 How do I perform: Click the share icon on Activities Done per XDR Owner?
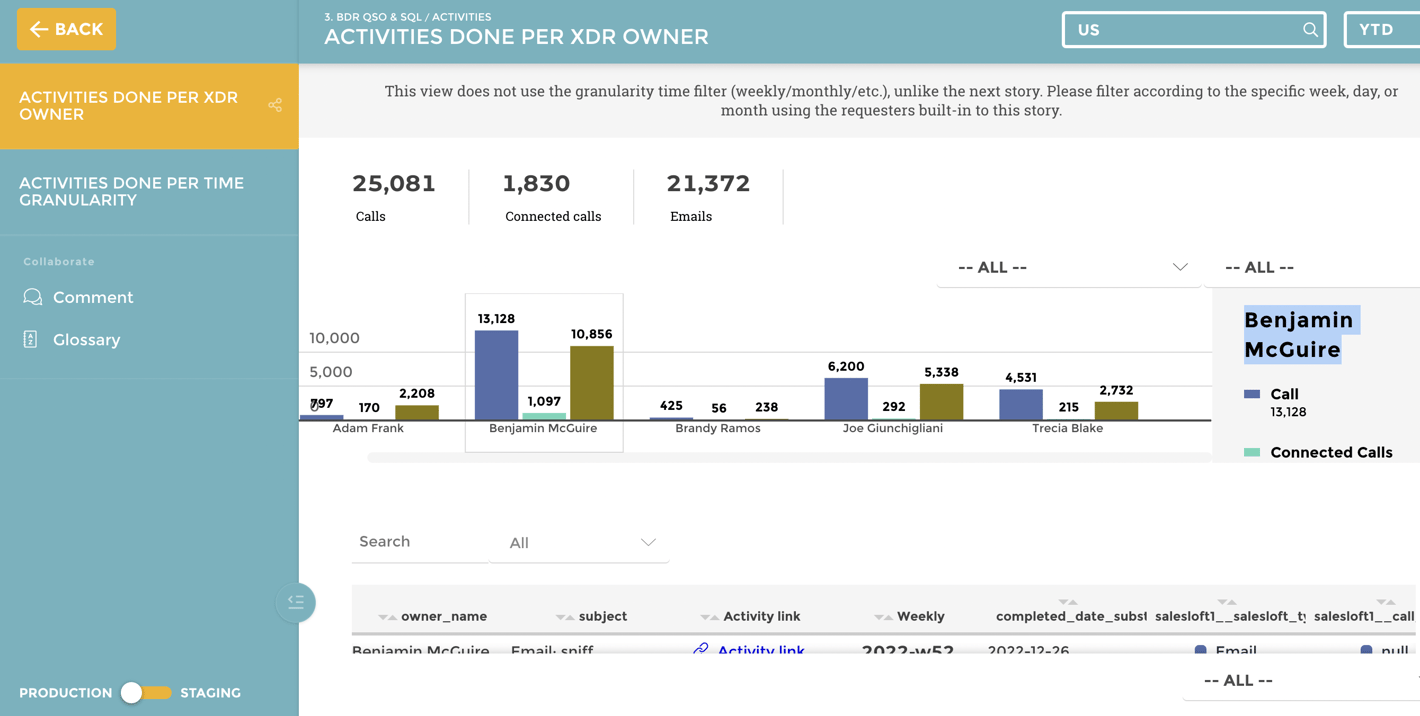[274, 104]
